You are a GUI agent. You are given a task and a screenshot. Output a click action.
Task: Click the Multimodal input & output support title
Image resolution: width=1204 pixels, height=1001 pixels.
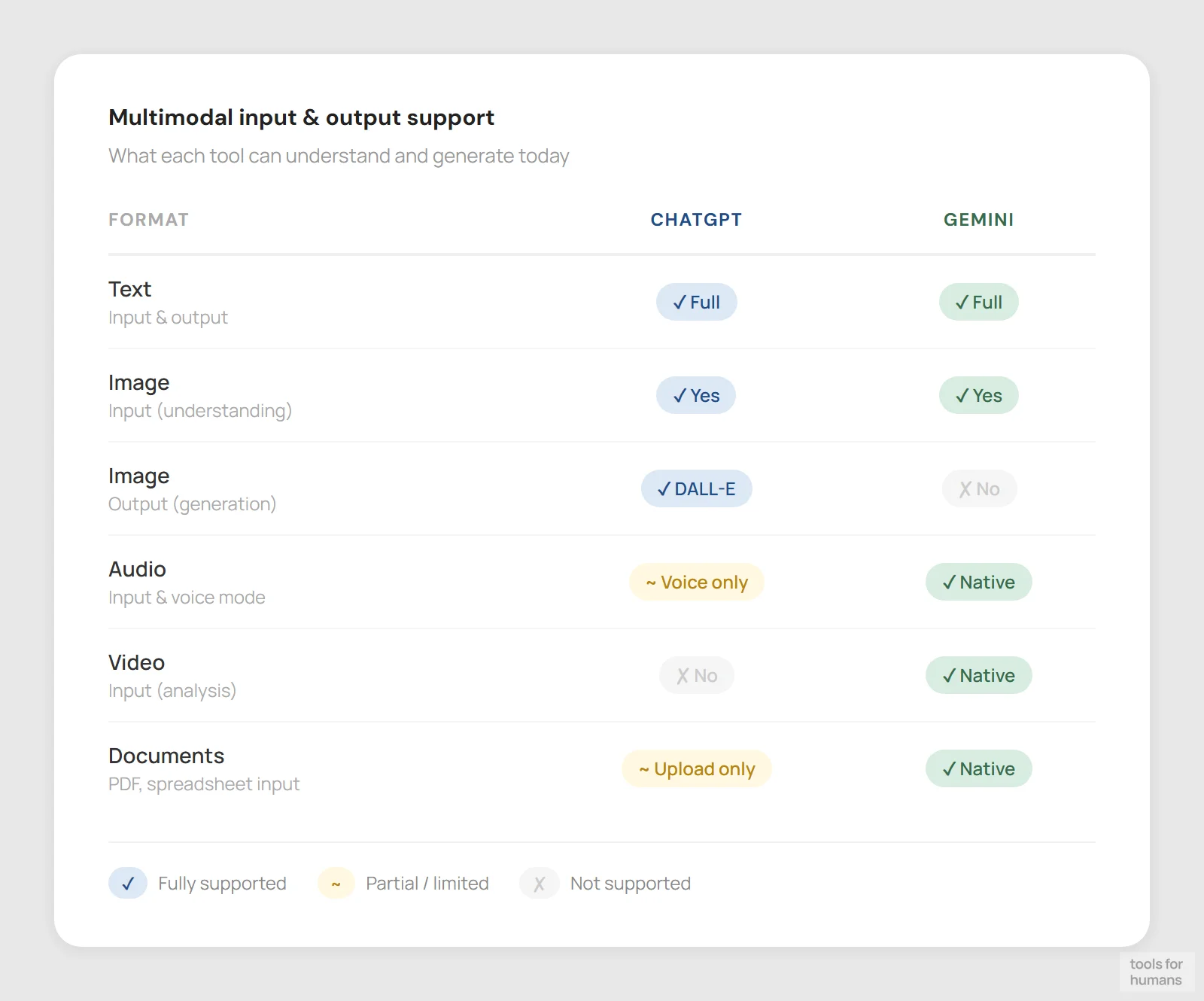click(x=301, y=117)
